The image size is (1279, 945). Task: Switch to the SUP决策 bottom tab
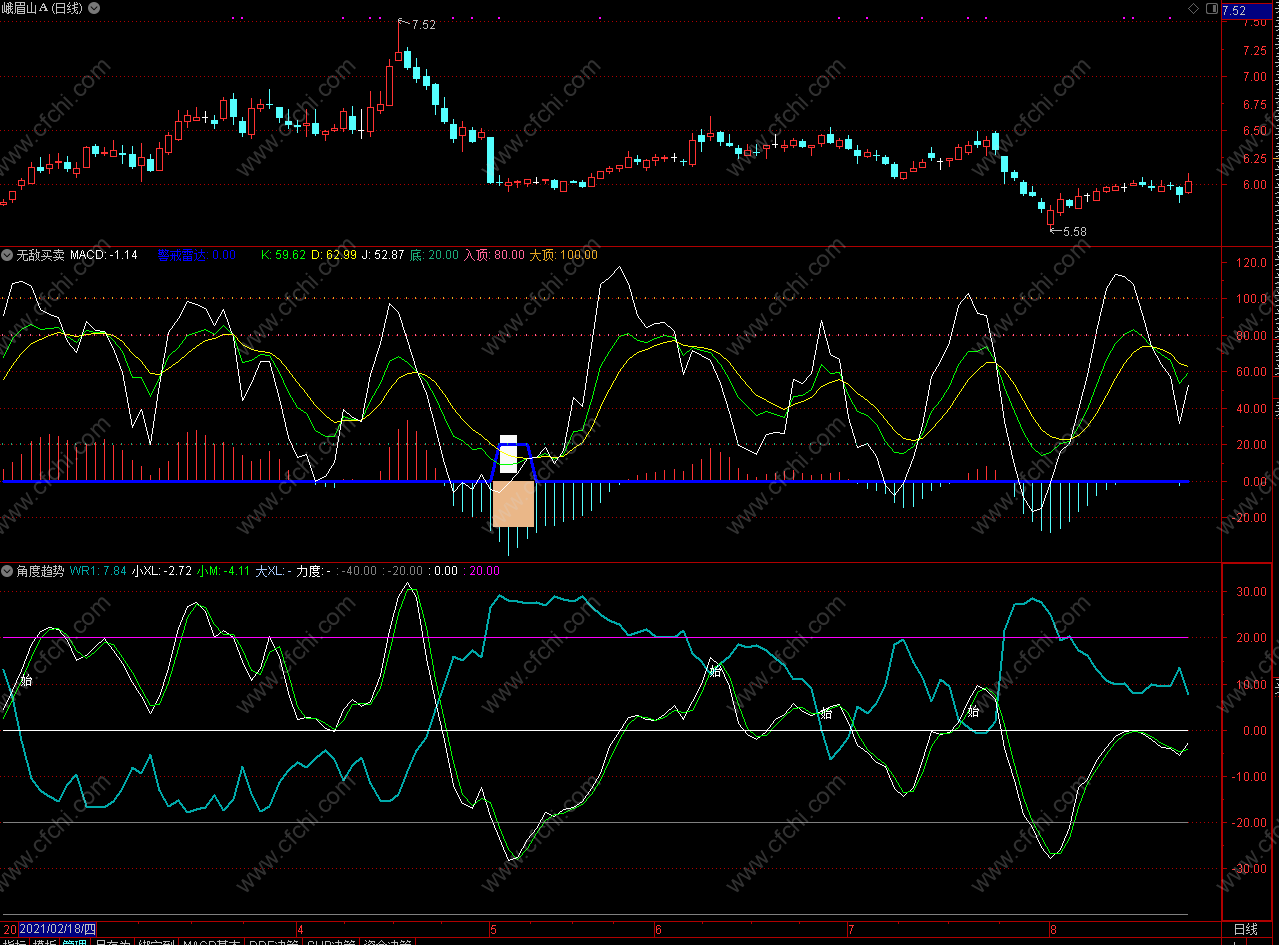coord(332,941)
